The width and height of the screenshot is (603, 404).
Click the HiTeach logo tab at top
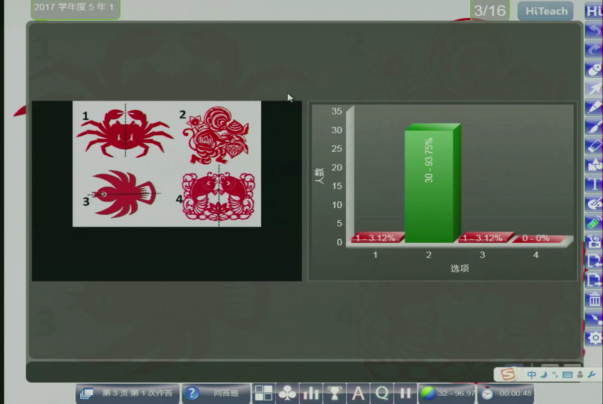click(x=546, y=11)
